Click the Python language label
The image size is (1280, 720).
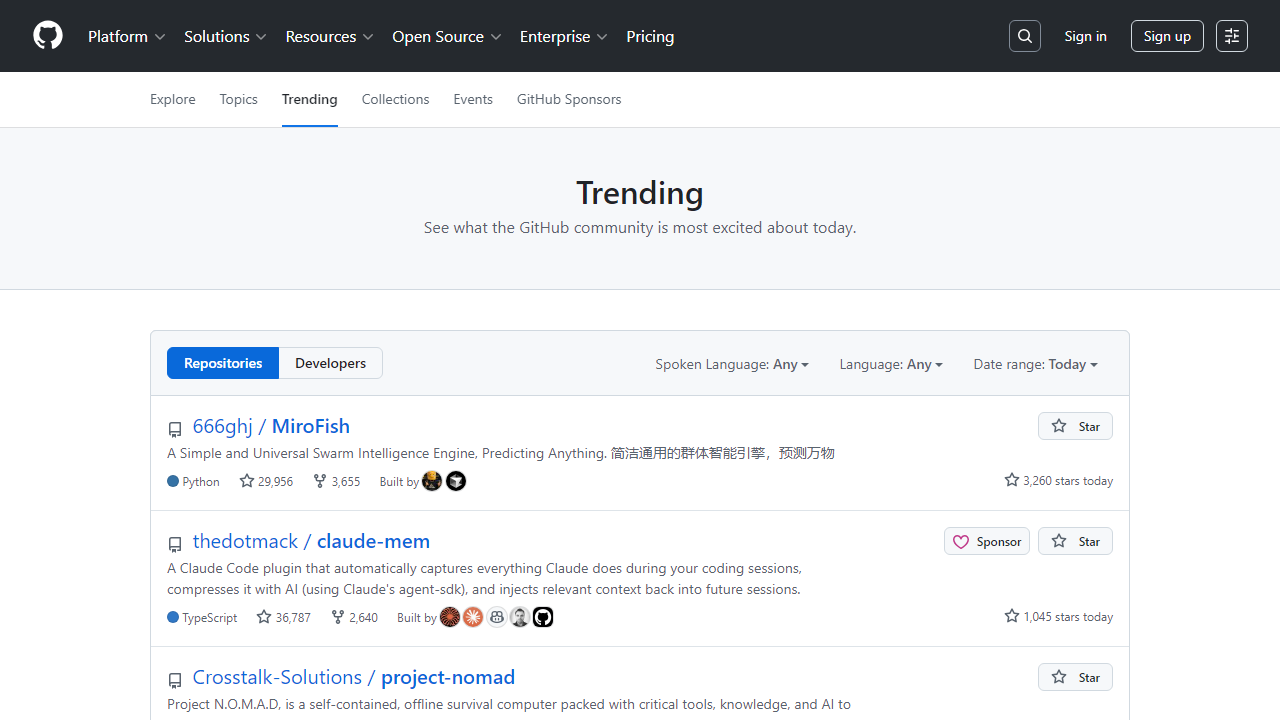tap(201, 481)
